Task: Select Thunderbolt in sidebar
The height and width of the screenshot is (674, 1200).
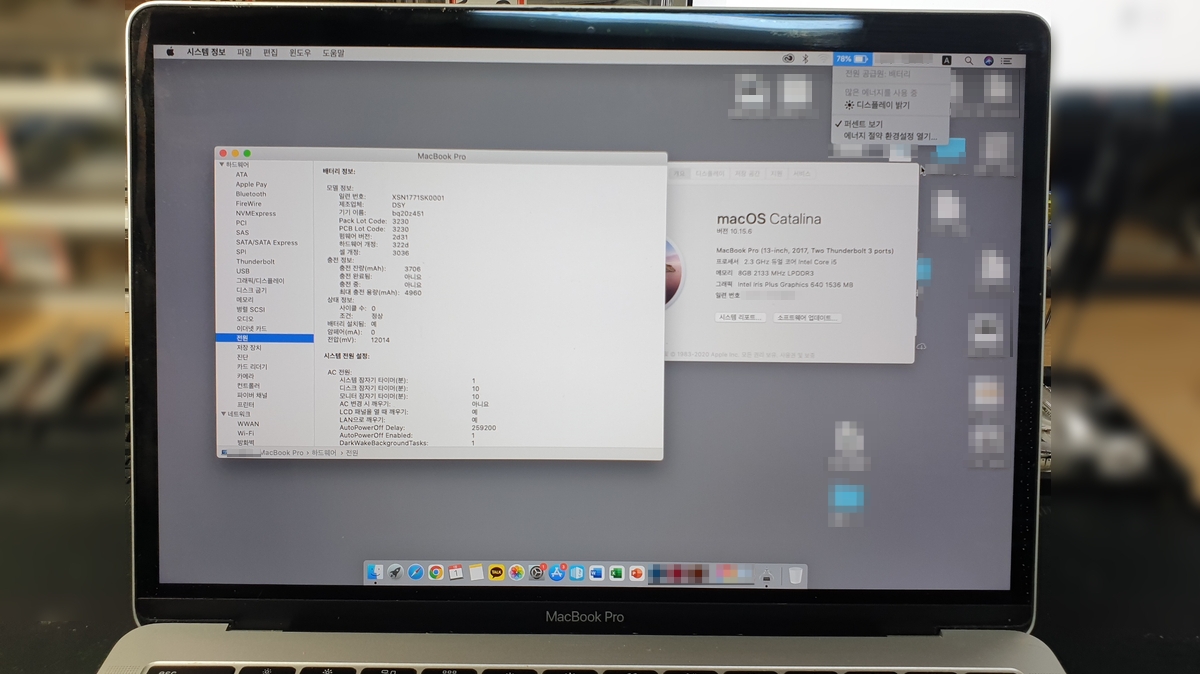Action: [x=255, y=262]
